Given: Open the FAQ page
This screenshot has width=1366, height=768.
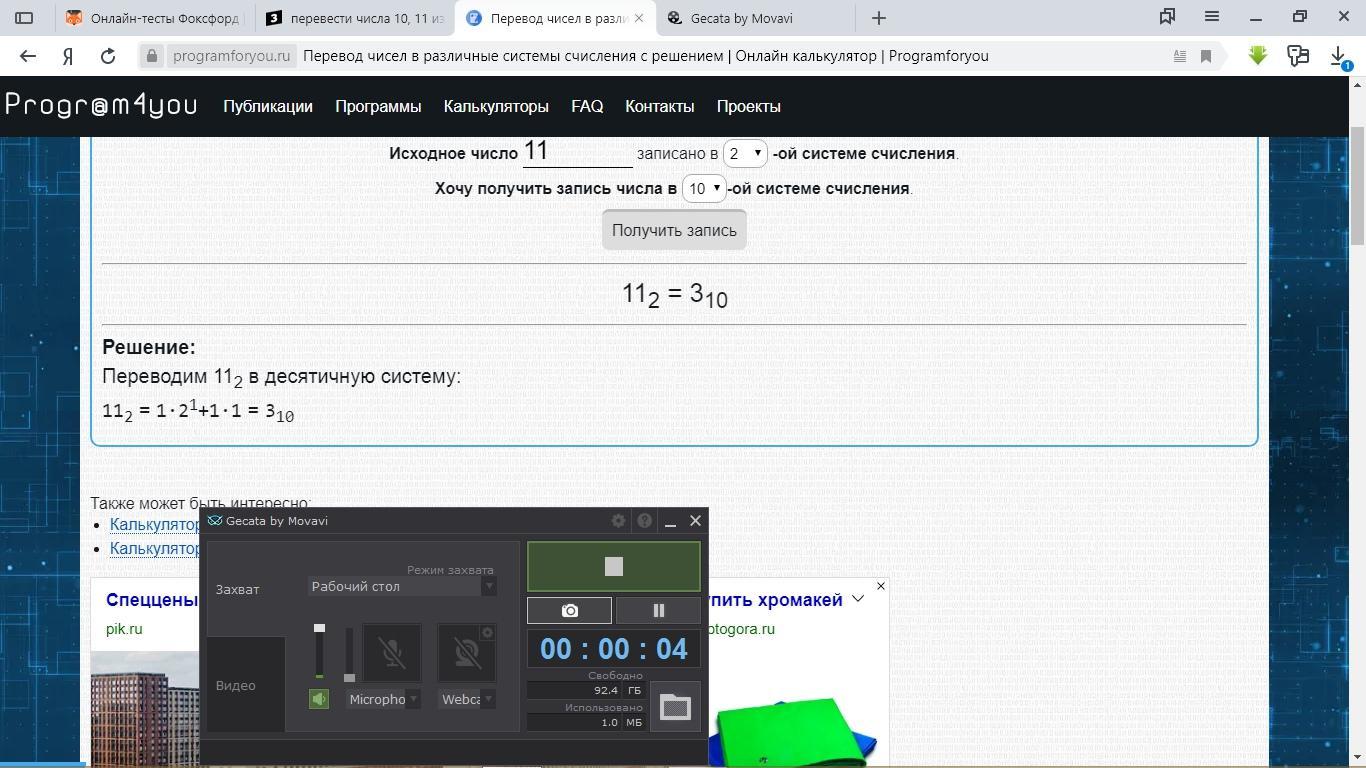Looking at the screenshot, I should pos(587,106).
